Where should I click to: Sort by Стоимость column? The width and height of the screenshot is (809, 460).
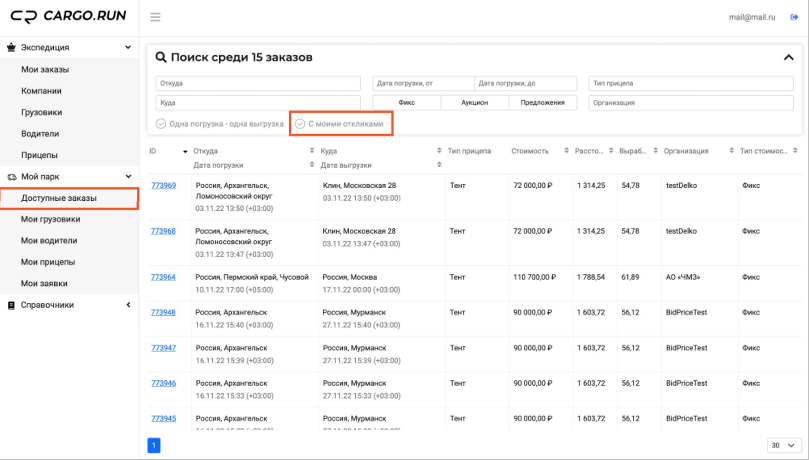pos(566,151)
